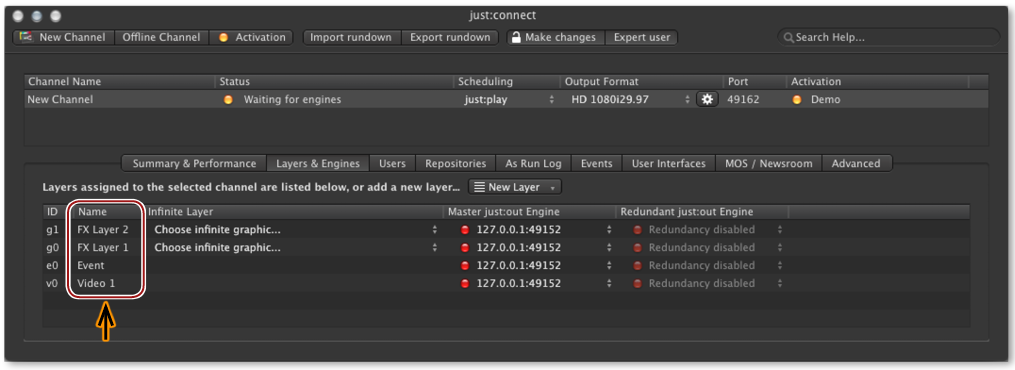Open master engine dropdown for FX Layer 2

coord(536,230)
